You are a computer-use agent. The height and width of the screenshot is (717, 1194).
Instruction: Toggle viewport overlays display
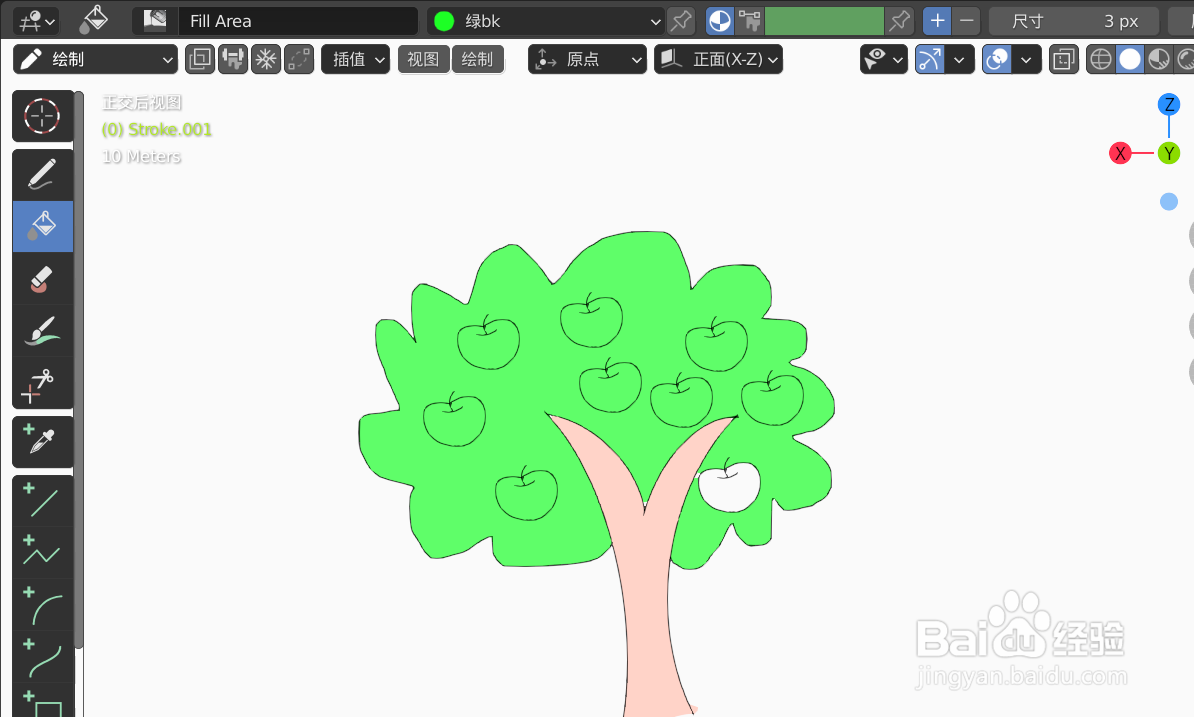(x=997, y=59)
